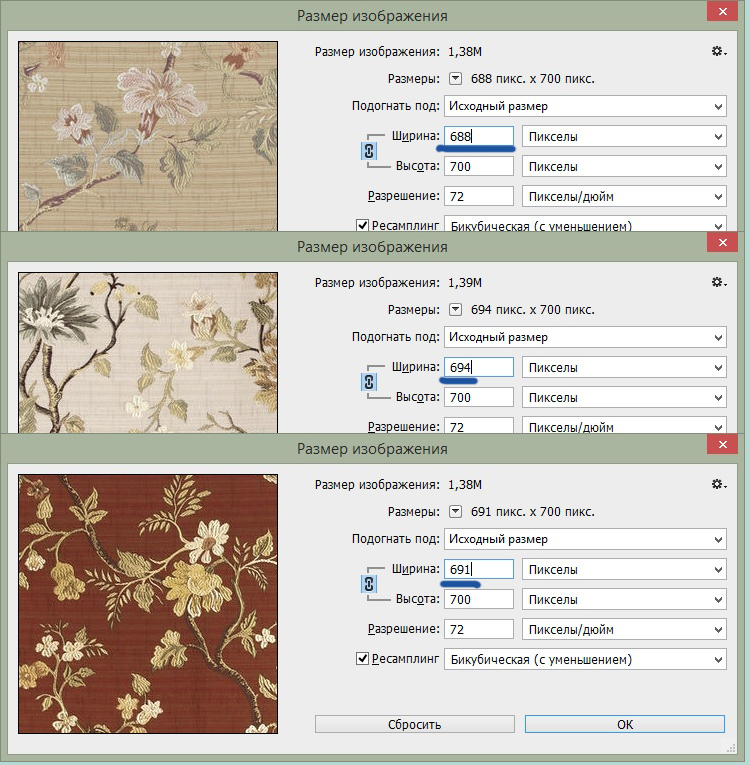Image resolution: width=750 pixels, height=765 pixels.
Task: Open Подогнать под dropdown in the 688-width dialog
Action: (x=585, y=106)
